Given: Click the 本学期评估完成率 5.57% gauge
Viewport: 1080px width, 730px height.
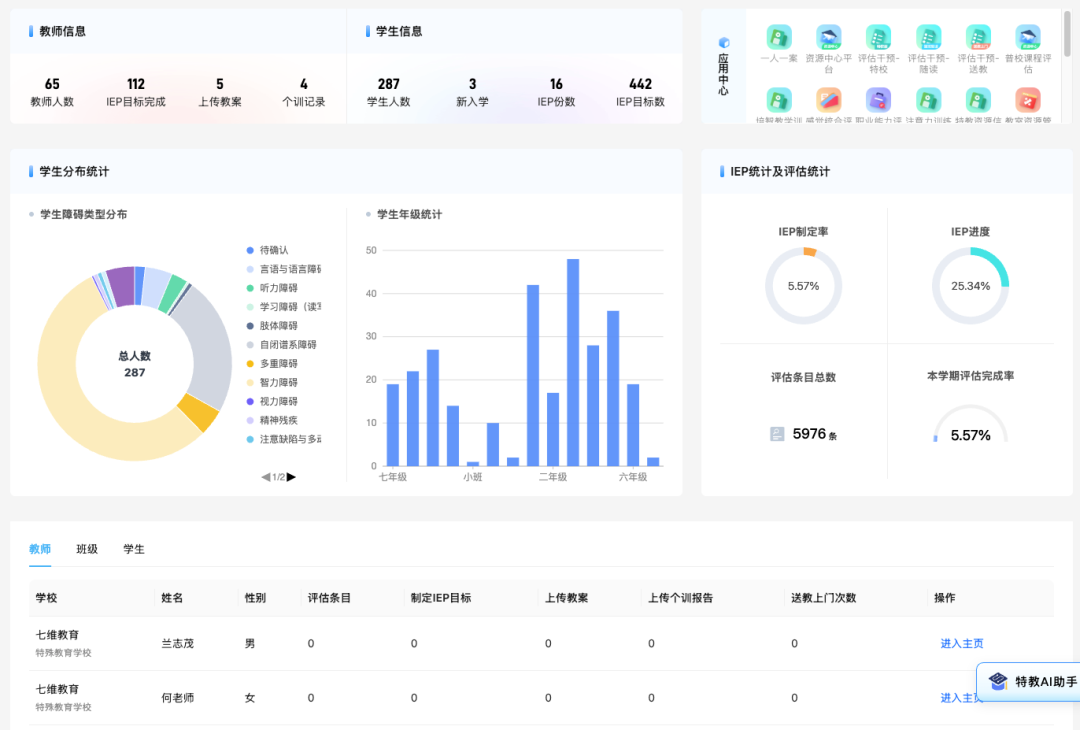Looking at the screenshot, I should pos(970,426).
